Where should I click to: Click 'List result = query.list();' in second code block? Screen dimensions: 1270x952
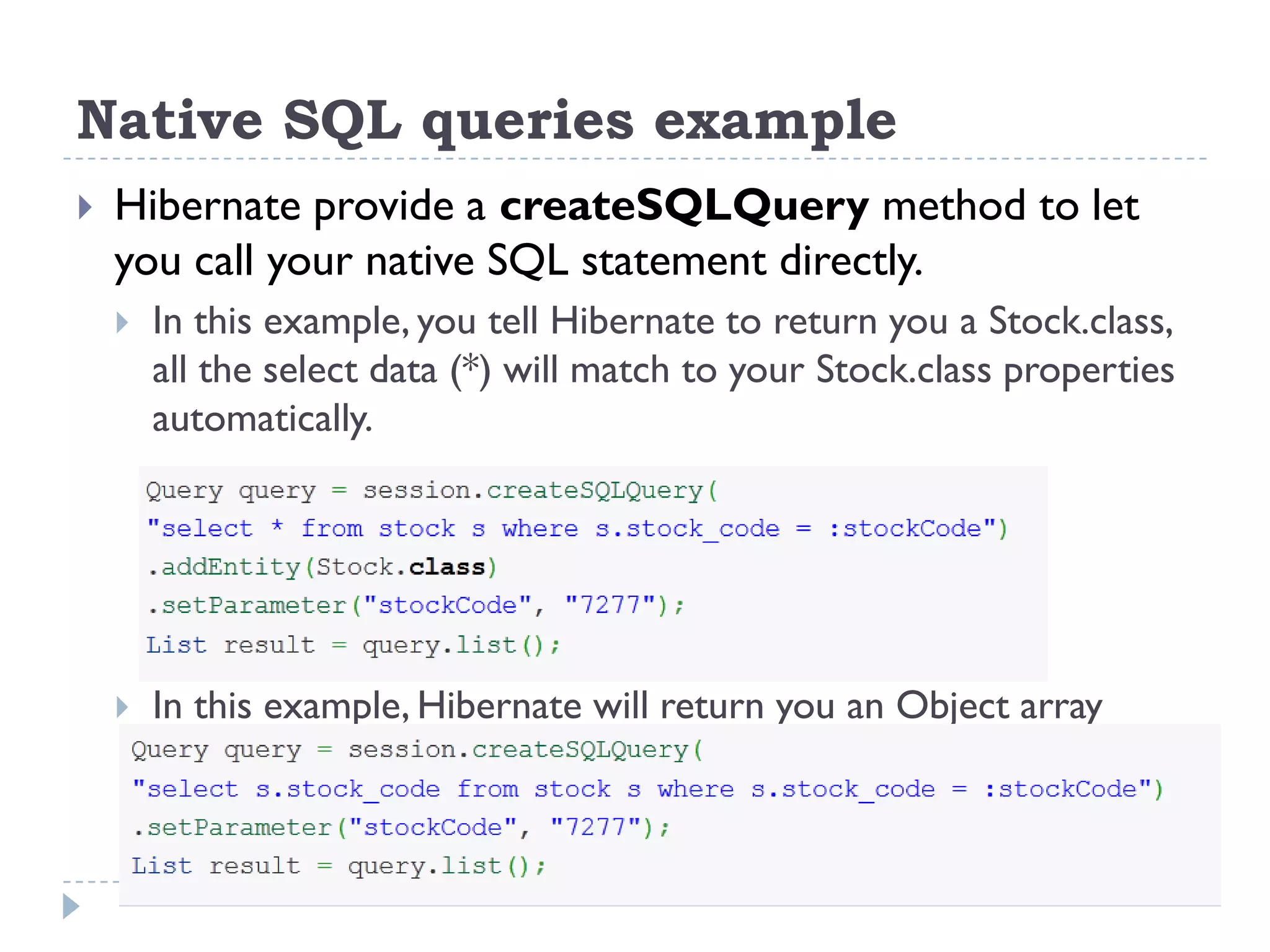338,866
